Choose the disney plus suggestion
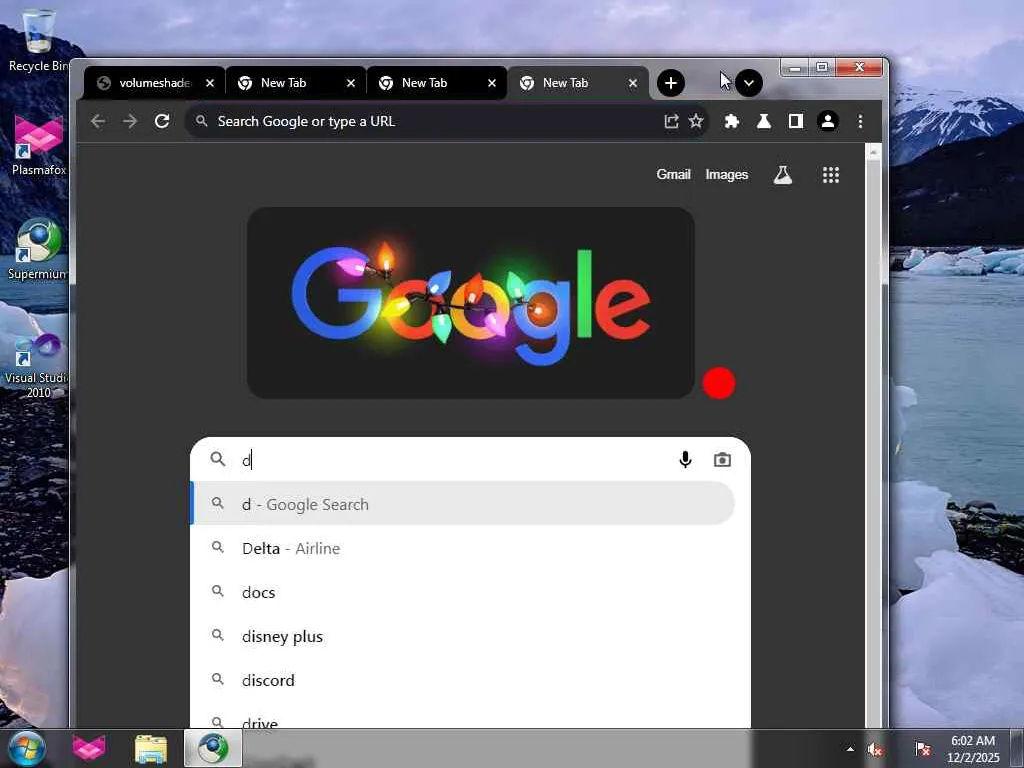Image resolution: width=1024 pixels, height=768 pixels. (x=462, y=636)
